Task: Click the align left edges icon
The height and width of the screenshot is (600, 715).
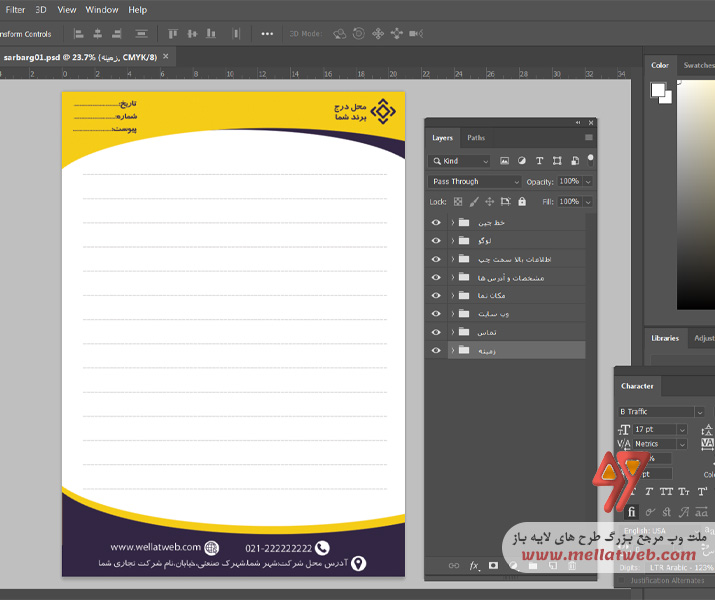Action: [x=78, y=34]
